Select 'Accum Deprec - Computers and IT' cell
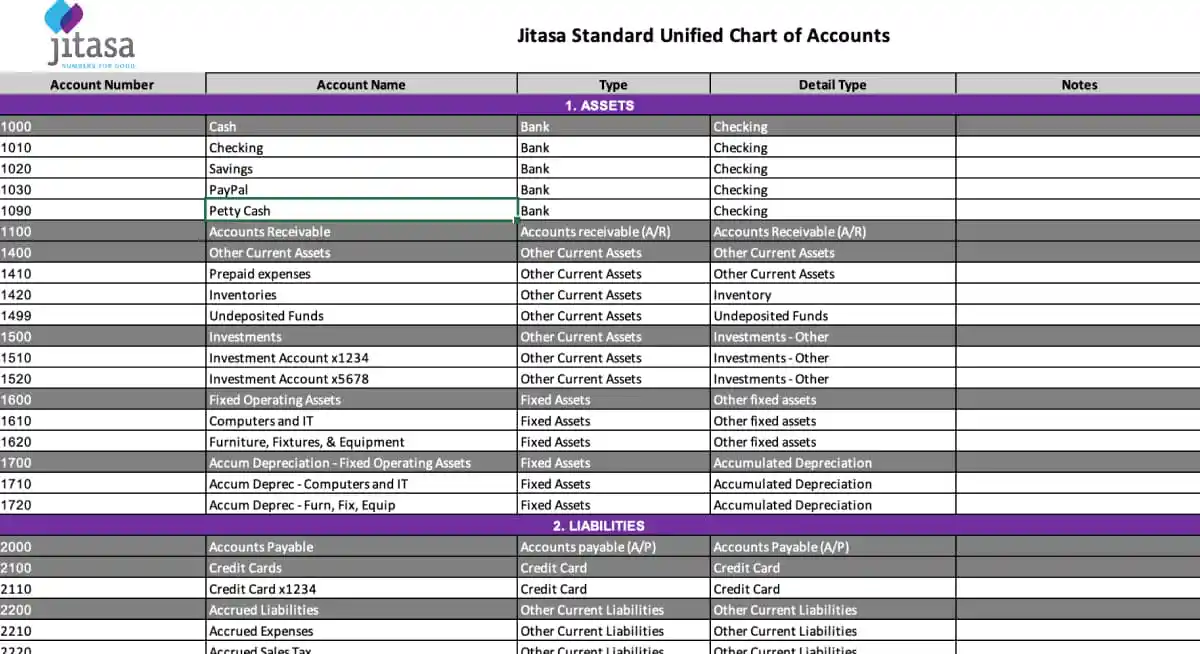Image resolution: width=1200 pixels, height=654 pixels. click(x=361, y=484)
